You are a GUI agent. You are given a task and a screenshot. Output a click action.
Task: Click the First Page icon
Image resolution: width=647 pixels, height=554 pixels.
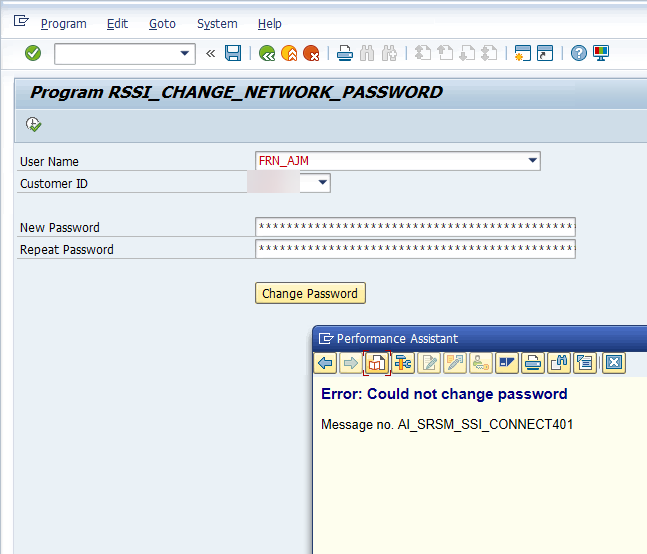point(423,53)
